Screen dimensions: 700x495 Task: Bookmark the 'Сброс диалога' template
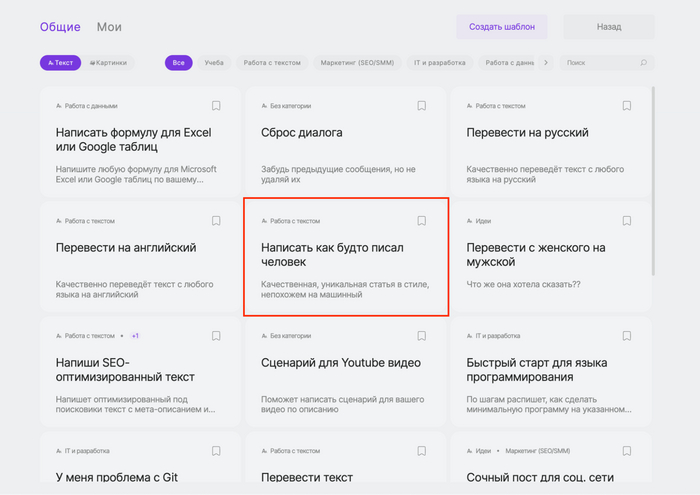point(421,105)
